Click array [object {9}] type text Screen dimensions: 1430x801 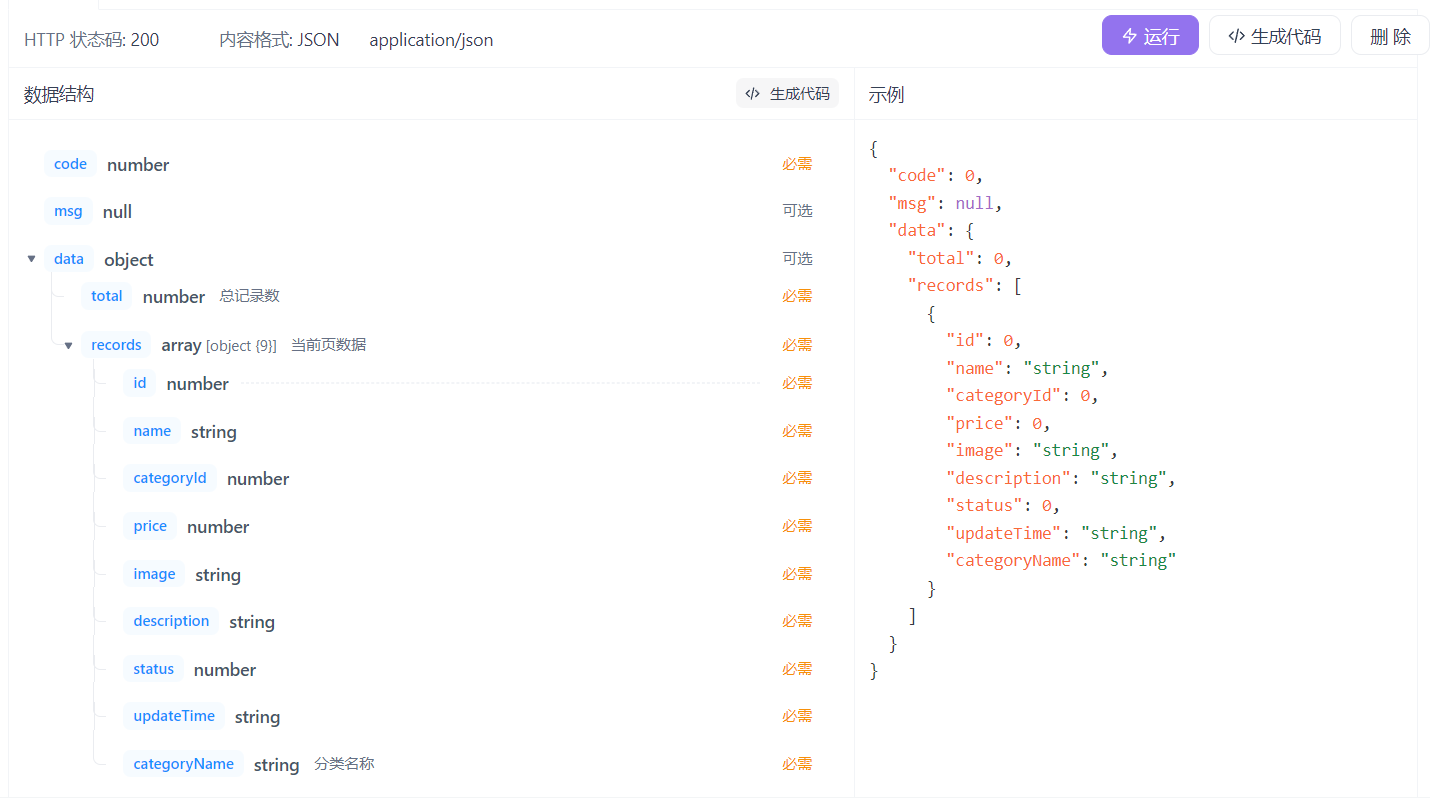tap(219, 345)
